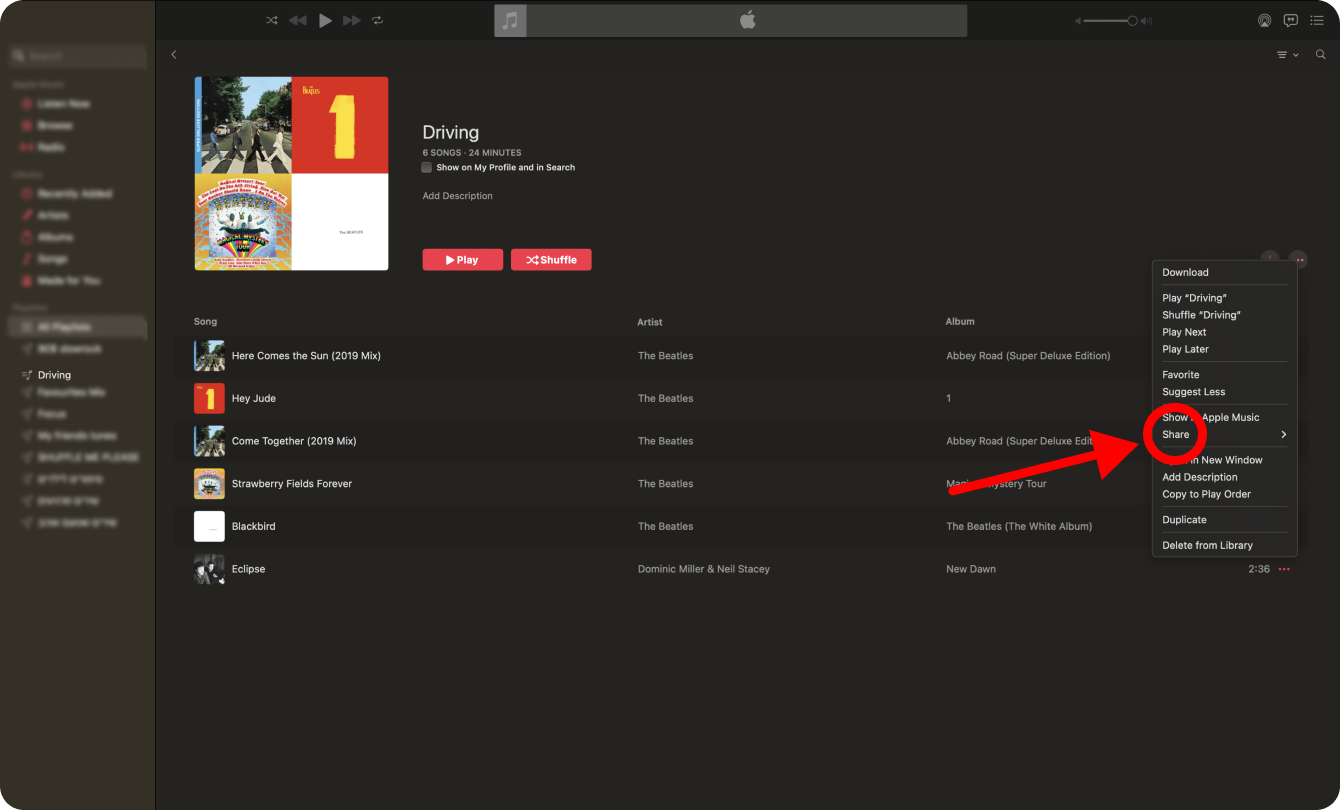The height and width of the screenshot is (810, 1340).
Task: Click the sidebar Search field
Action: 78,56
